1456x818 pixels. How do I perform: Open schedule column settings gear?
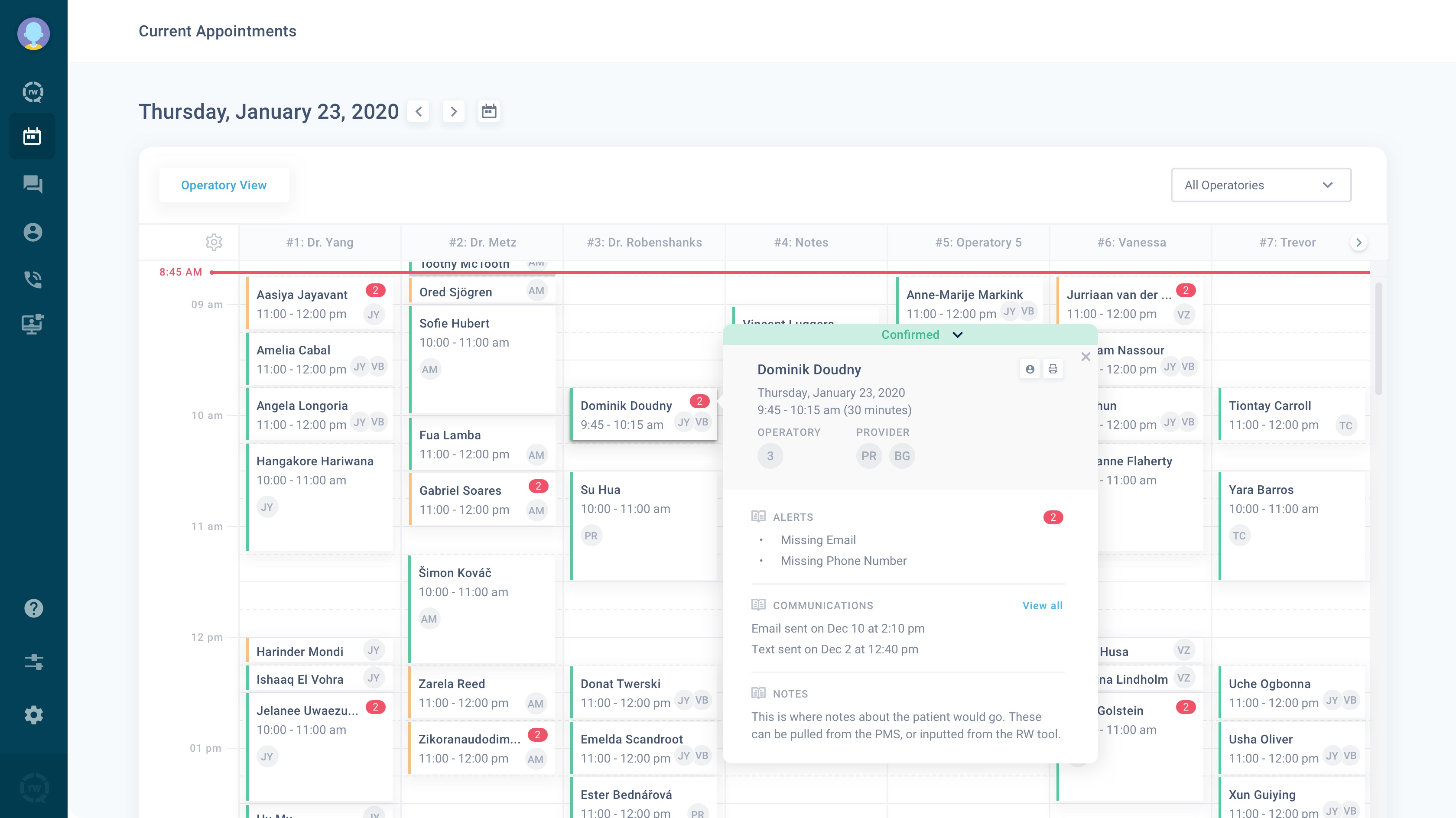pyautogui.click(x=214, y=242)
